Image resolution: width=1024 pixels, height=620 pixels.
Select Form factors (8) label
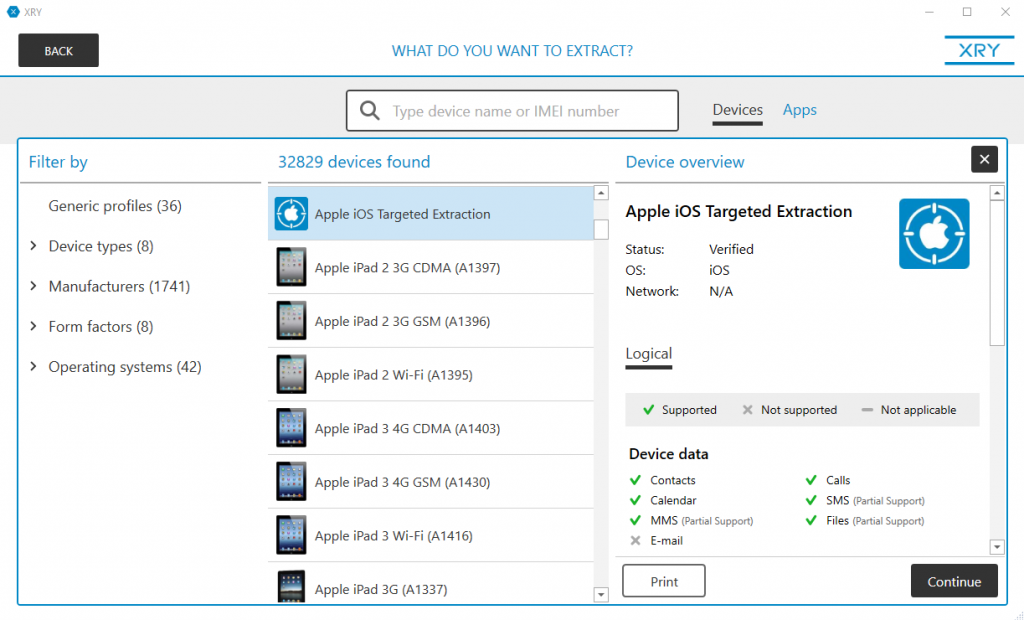101,327
